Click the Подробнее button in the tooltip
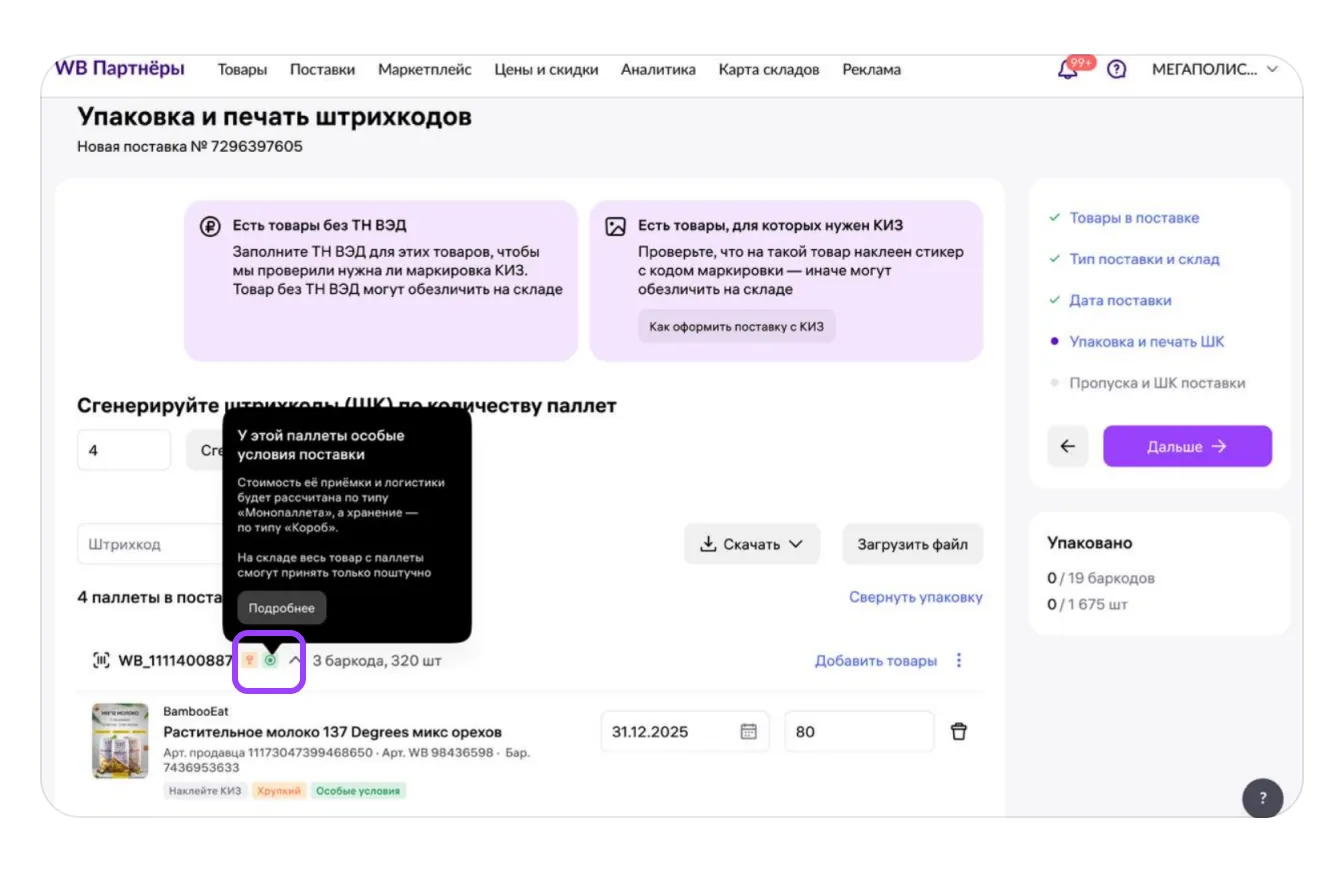This screenshot has height=872, width=1344. (x=282, y=608)
